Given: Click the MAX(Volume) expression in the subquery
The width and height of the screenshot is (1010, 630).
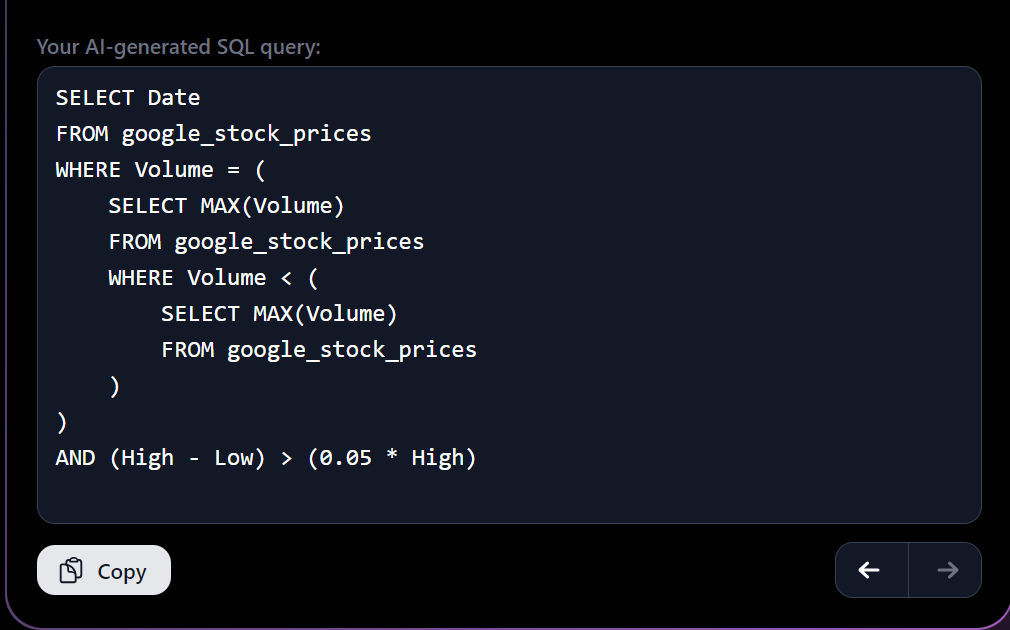Looking at the screenshot, I should click(272, 205).
